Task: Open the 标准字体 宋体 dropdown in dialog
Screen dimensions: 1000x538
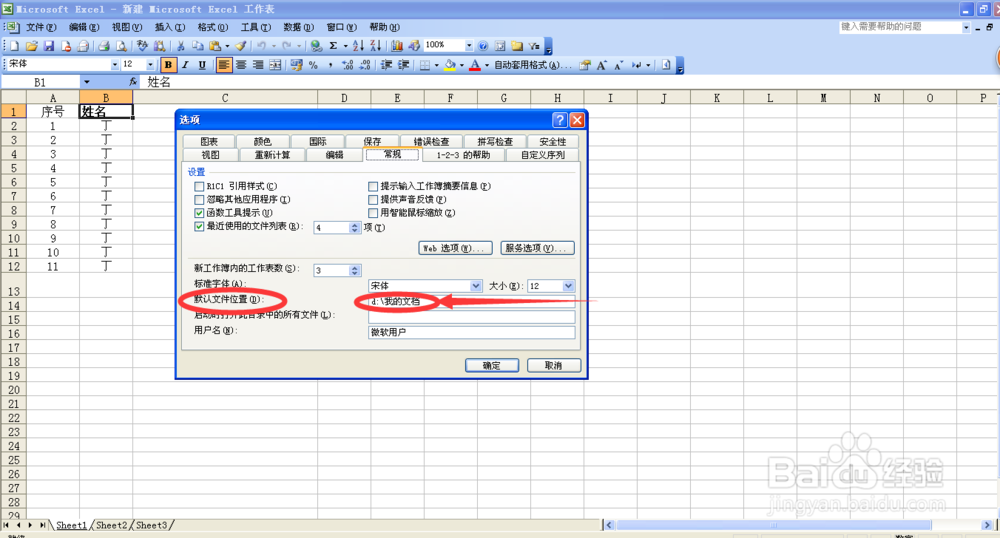Action: [x=476, y=286]
